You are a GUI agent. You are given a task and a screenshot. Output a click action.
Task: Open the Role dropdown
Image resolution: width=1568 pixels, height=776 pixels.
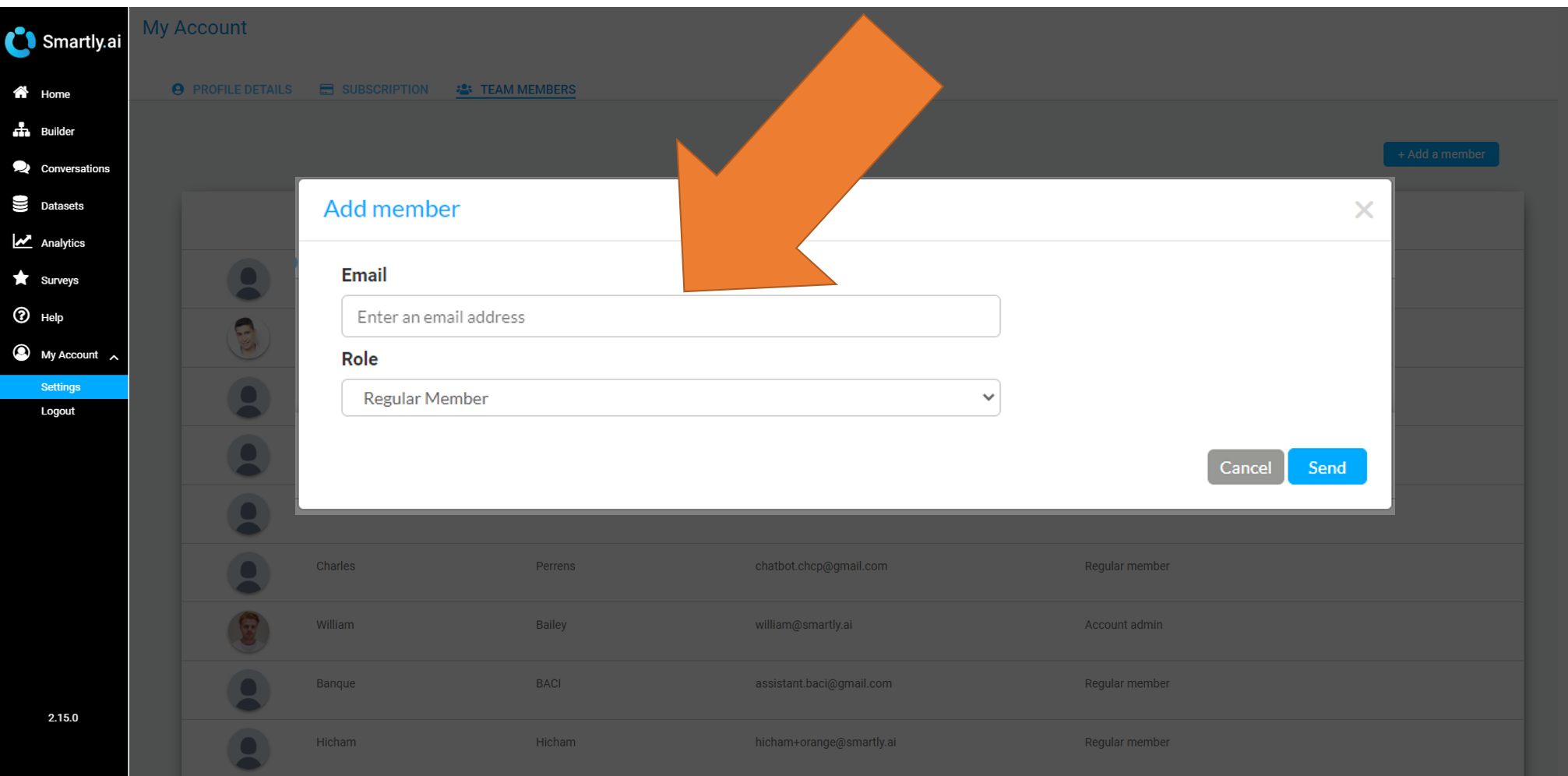pos(671,398)
